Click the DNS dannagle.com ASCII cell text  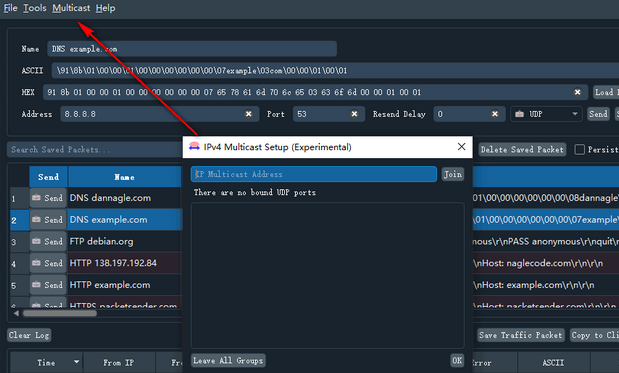click(x=546, y=198)
